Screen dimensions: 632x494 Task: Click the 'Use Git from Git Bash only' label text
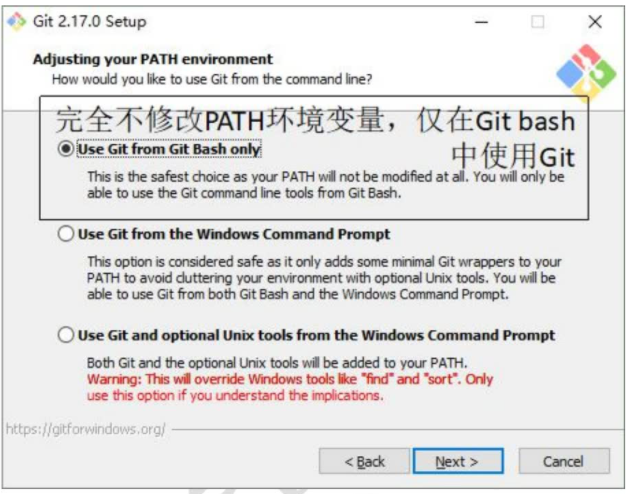point(169,149)
